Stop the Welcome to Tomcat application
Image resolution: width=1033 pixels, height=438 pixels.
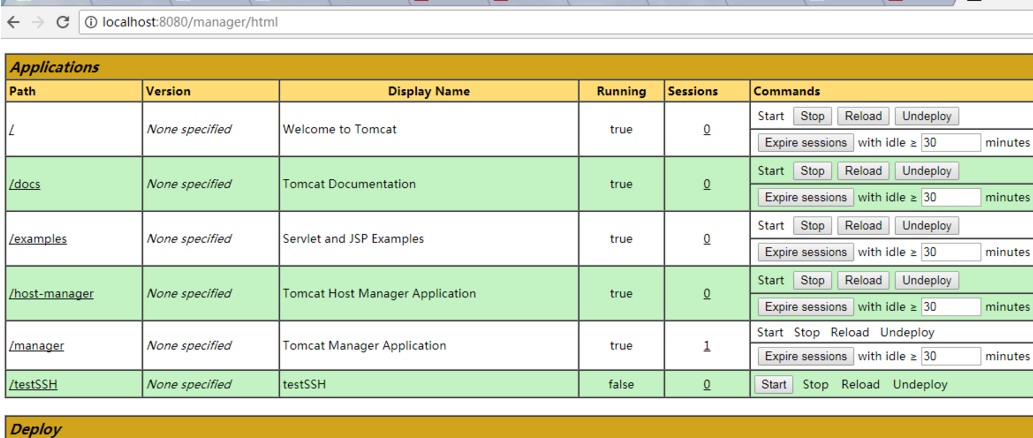tap(812, 116)
